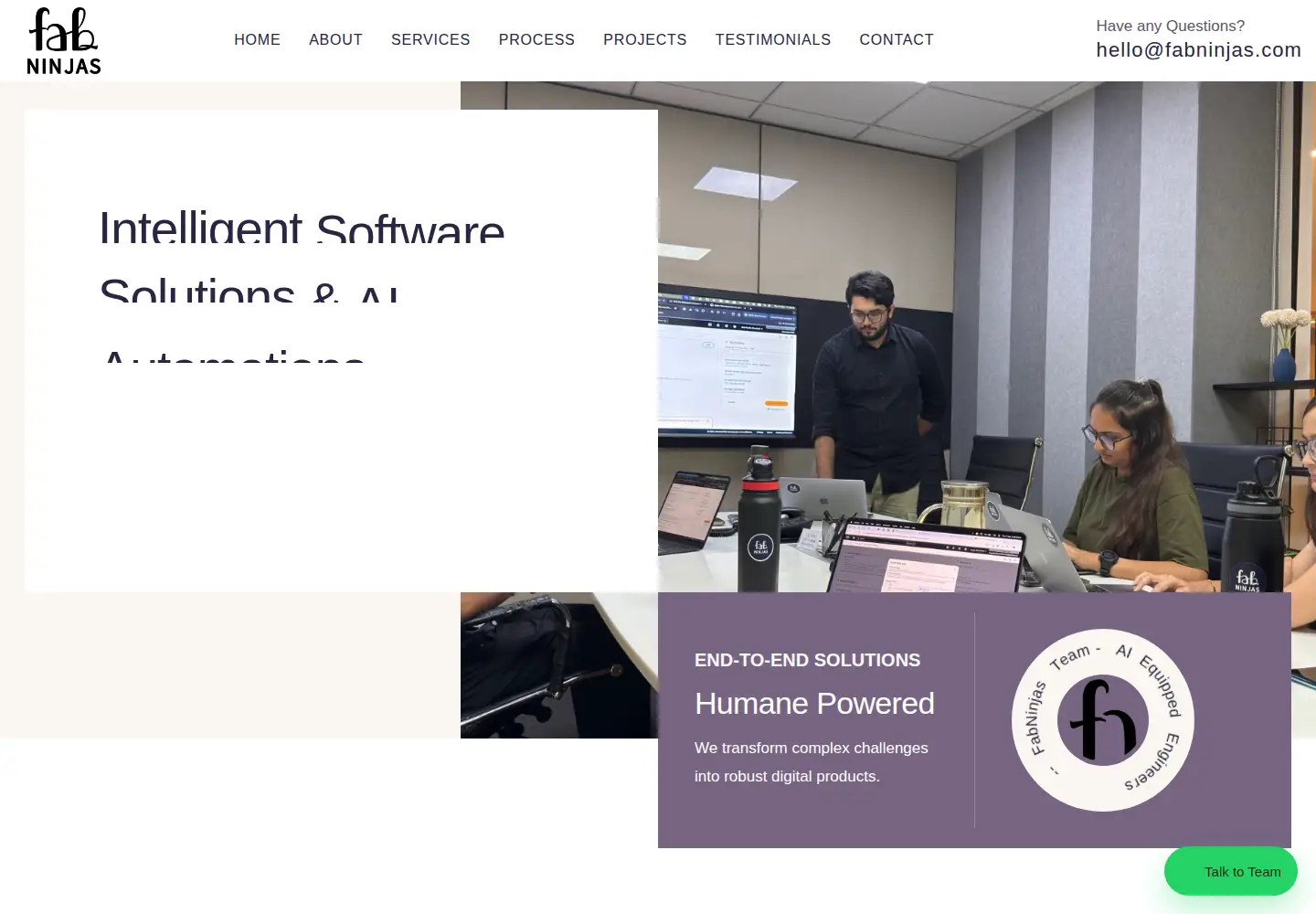Open the Home menu item
The width and height of the screenshot is (1316, 914).
click(x=257, y=39)
